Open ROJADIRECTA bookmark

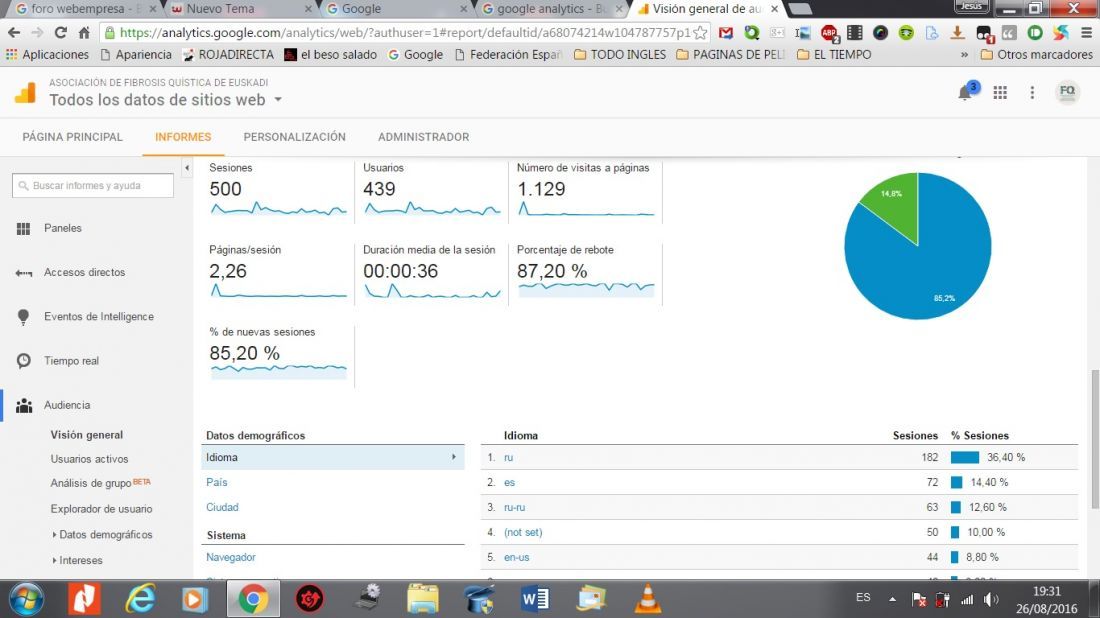[x=228, y=54]
